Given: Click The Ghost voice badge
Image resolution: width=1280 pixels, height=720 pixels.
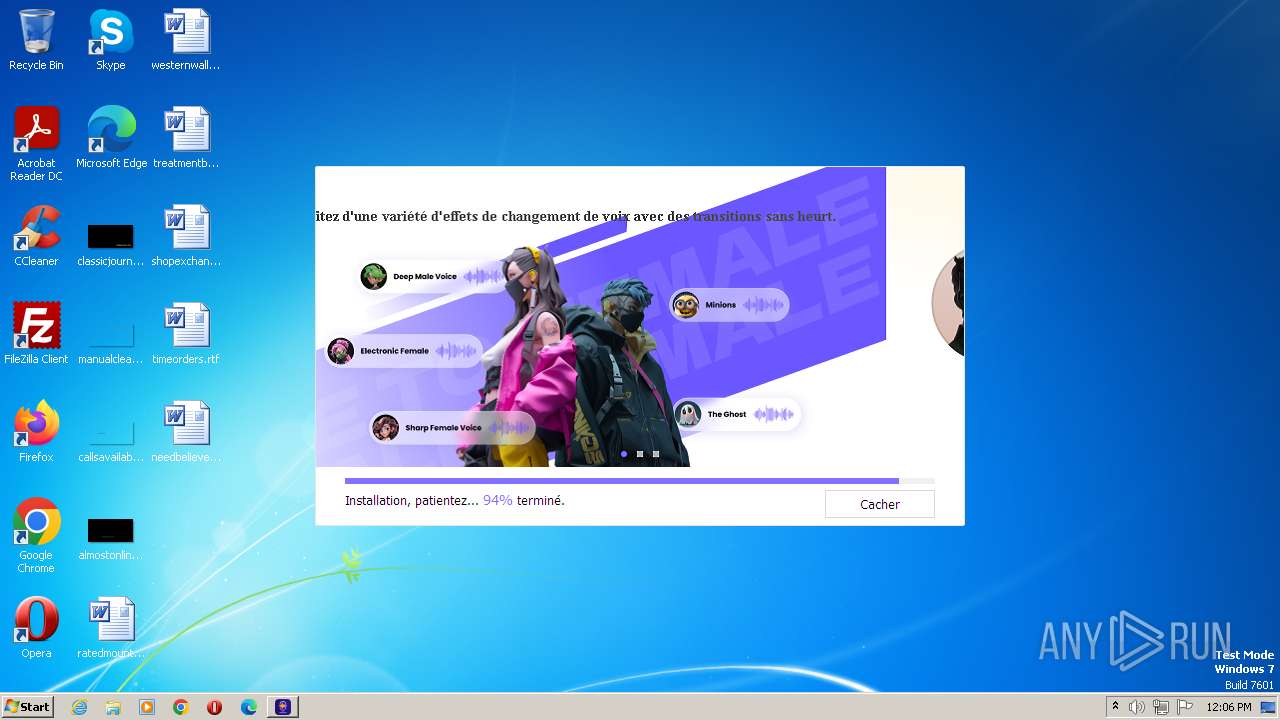Looking at the screenshot, I should [x=737, y=414].
